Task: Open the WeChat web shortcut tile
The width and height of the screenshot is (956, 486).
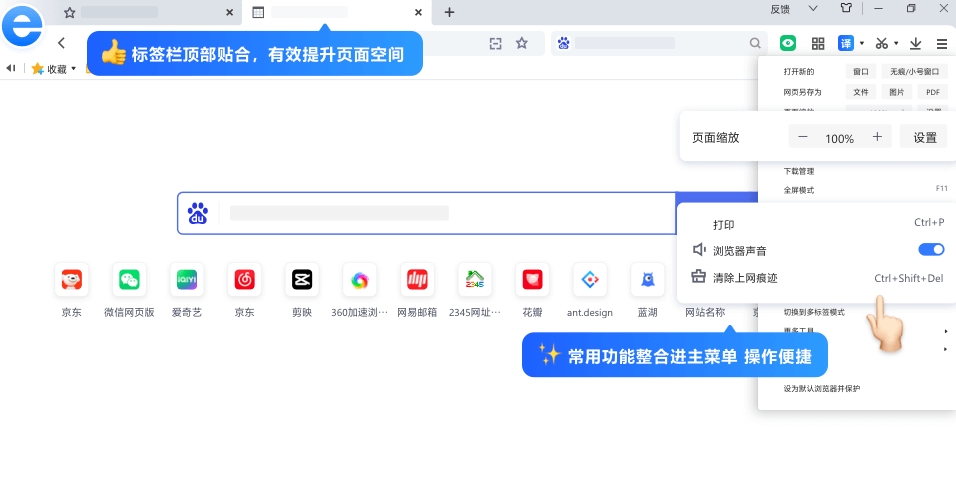Action: (129, 280)
